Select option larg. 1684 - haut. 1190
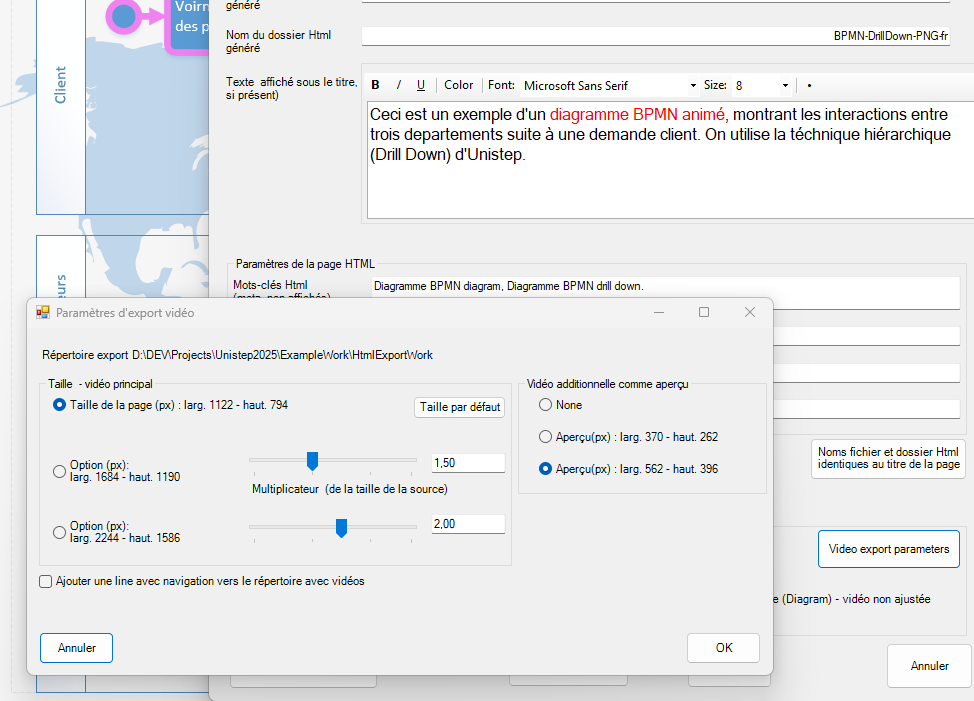 click(x=60, y=471)
